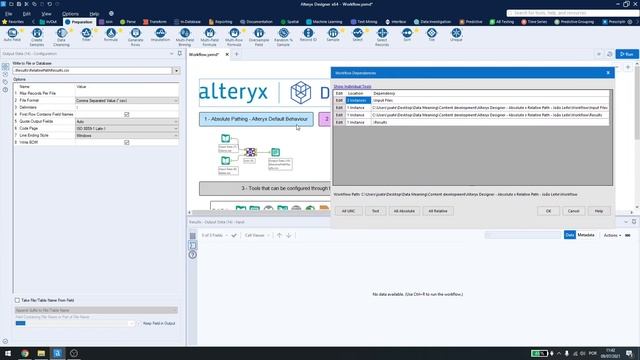
Task: Select the Tile tool icon
Action: [431, 33]
